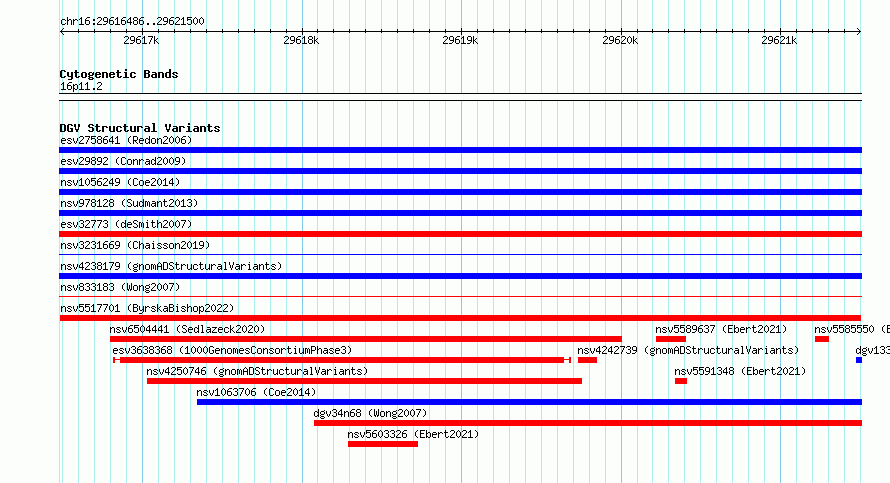Open variant nsv1056249 (Coe2014)
The image size is (890, 483).
pyautogui.click(x=120, y=182)
